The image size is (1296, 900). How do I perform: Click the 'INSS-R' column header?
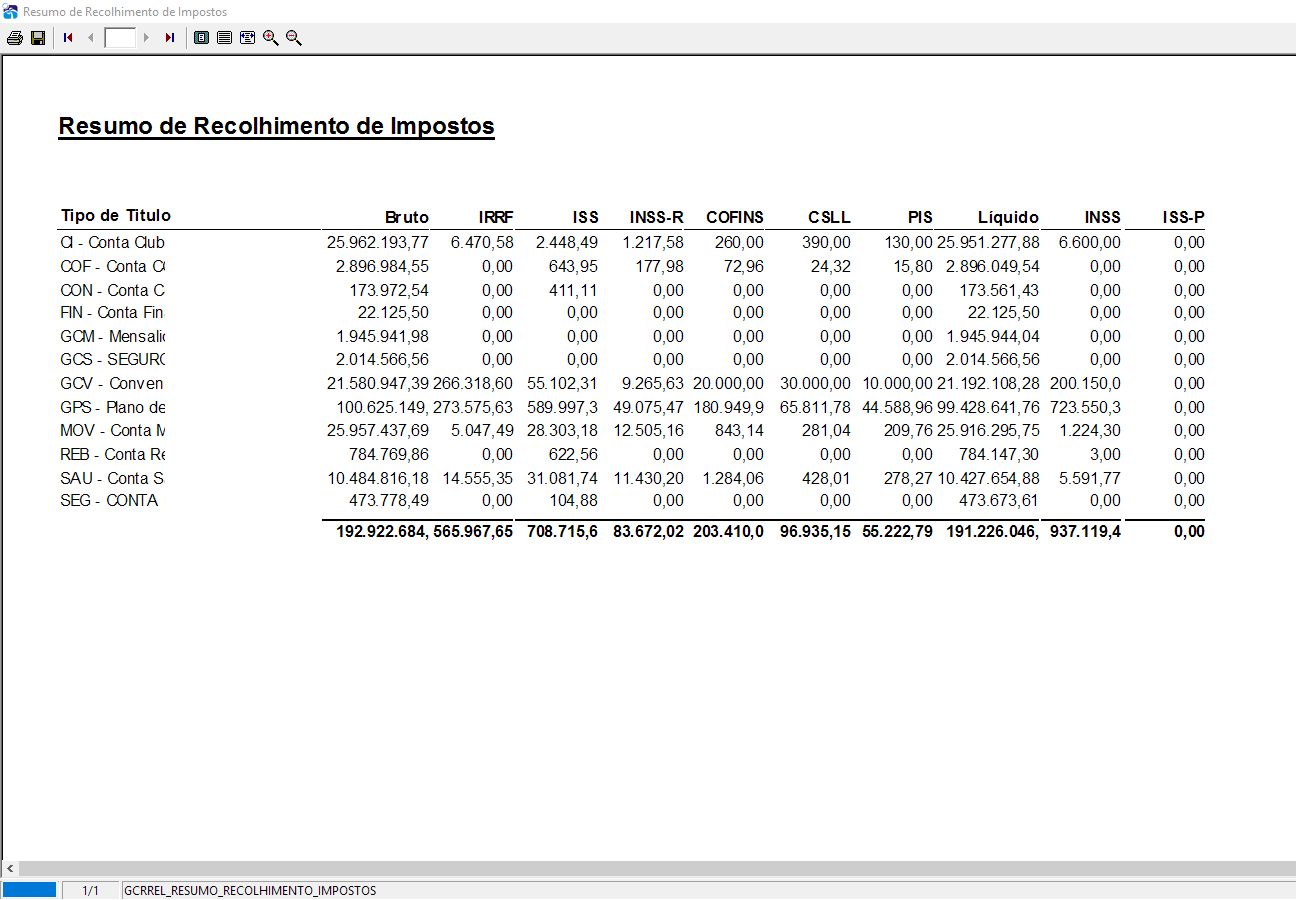point(657,217)
